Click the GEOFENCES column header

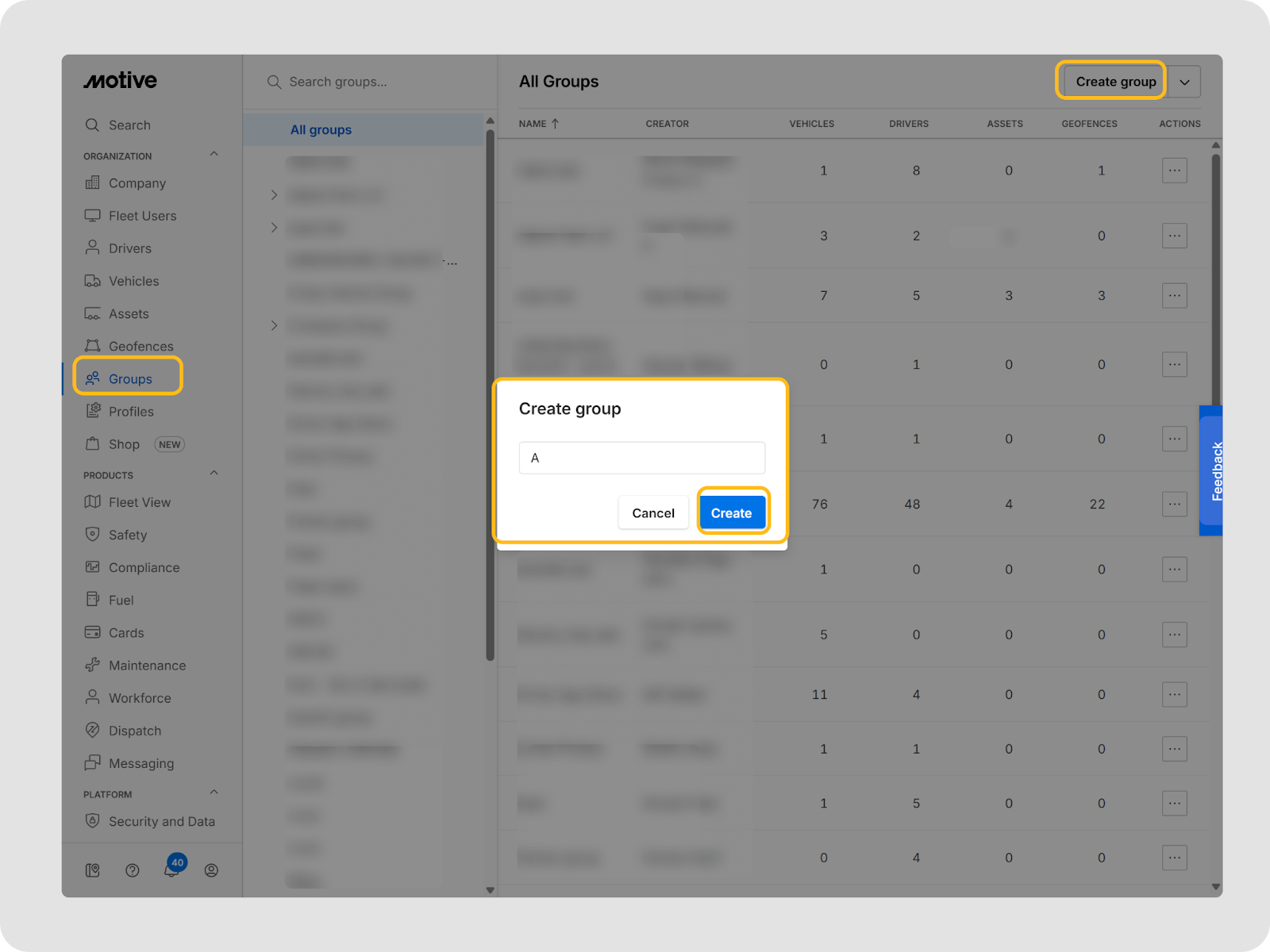pyautogui.click(x=1090, y=124)
